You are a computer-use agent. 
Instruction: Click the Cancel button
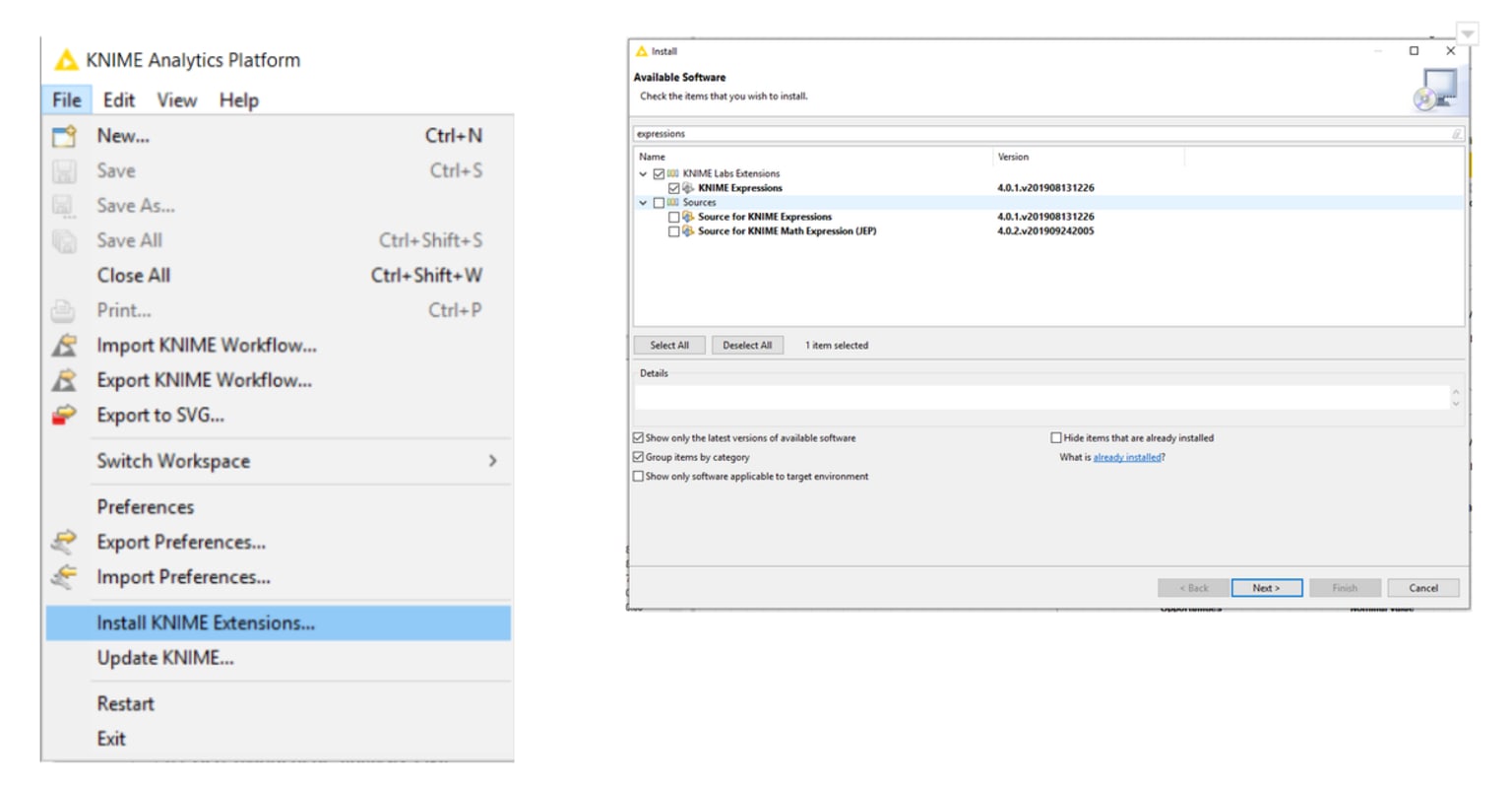click(1423, 588)
